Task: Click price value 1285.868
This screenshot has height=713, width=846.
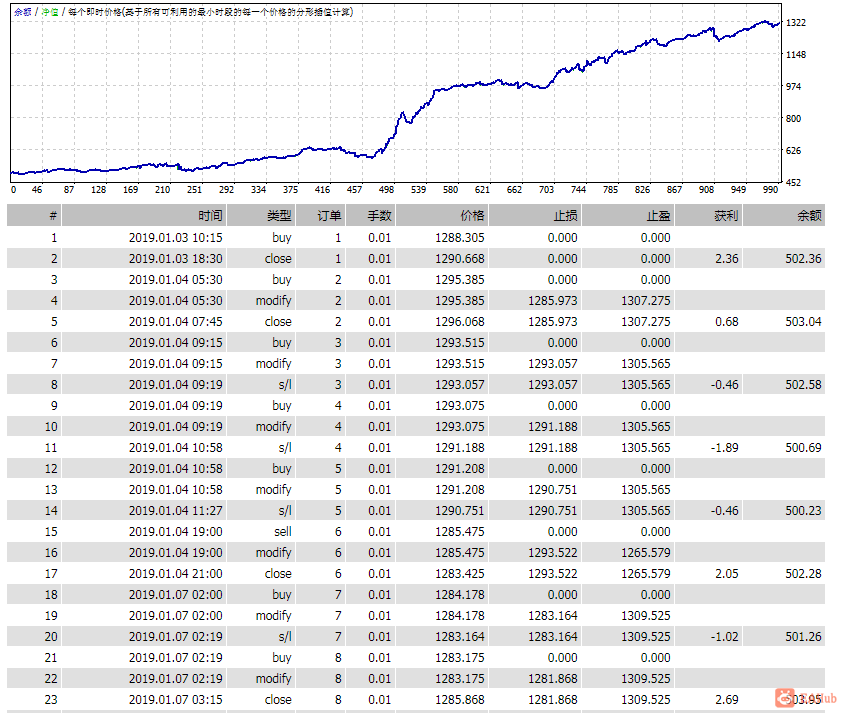Action: point(460,700)
